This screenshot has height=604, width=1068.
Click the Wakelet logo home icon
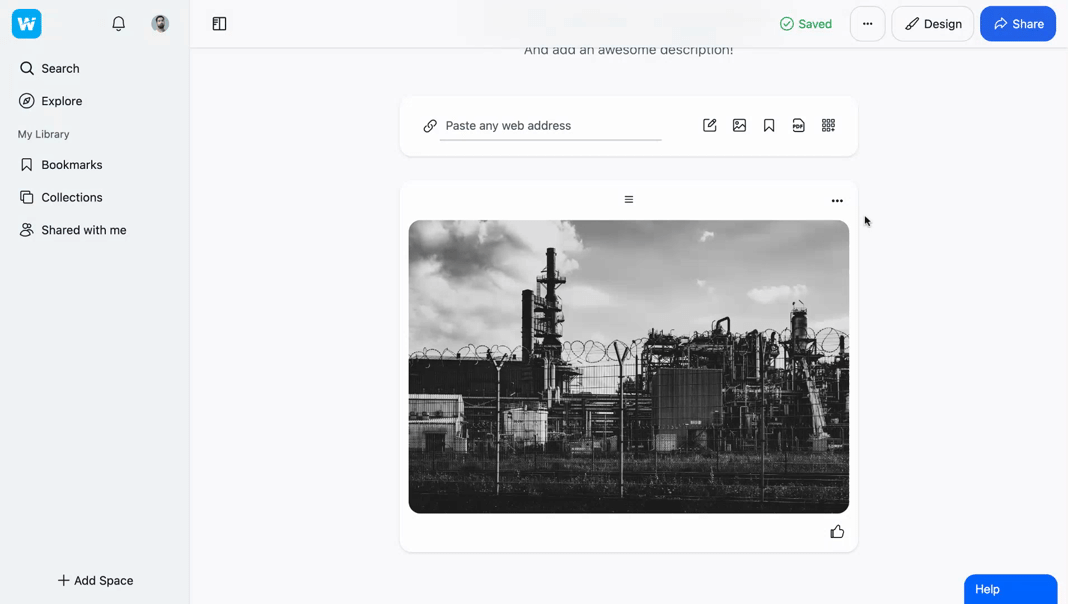click(27, 24)
